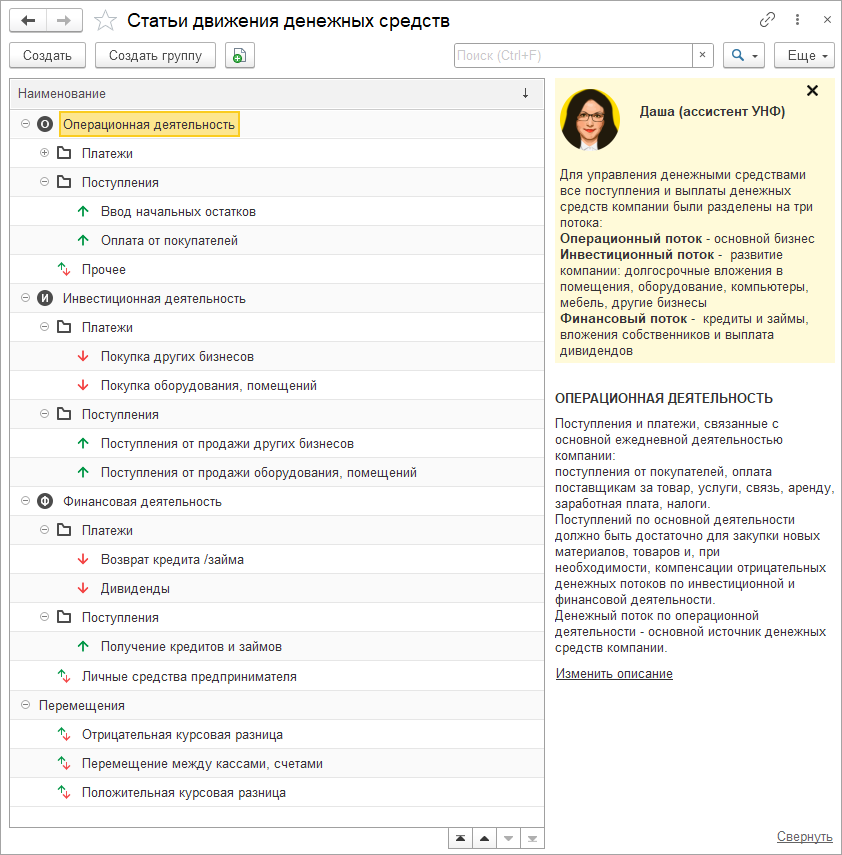
Task: Collapse the Инвестиционная деятельность group
Action: pos(25,298)
